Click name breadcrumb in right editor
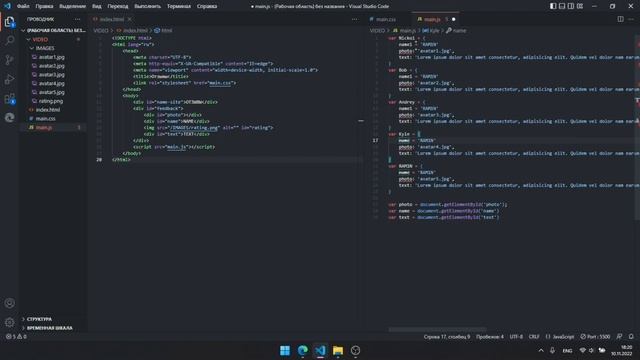This screenshot has height=360, width=640. tap(456, 31)
